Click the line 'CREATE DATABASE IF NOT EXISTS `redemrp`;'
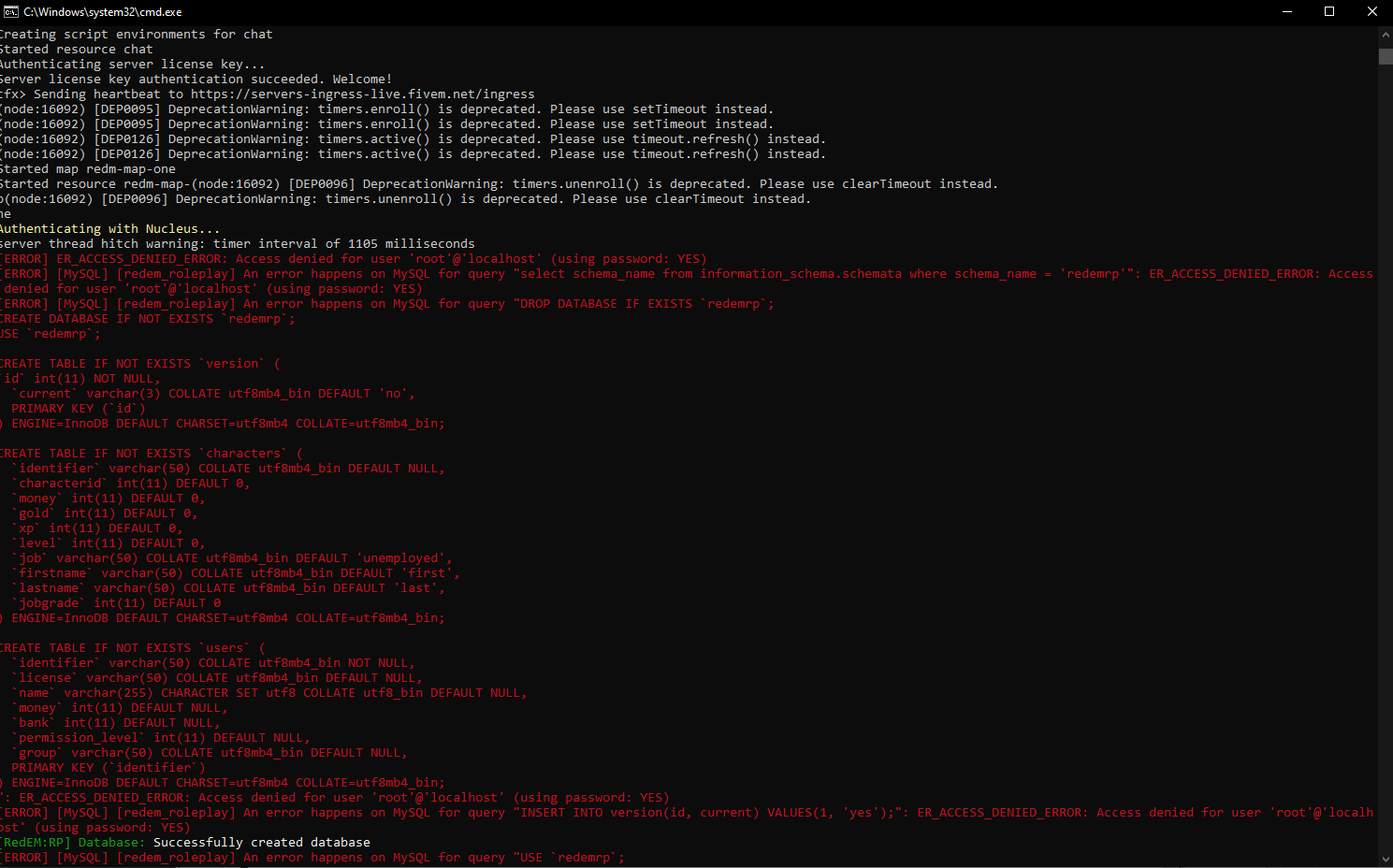 tap(148, 319)
